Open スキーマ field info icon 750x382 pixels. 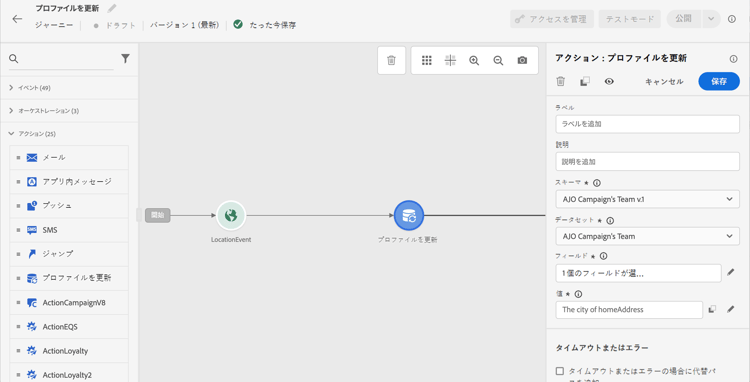(x=596, y=183)
